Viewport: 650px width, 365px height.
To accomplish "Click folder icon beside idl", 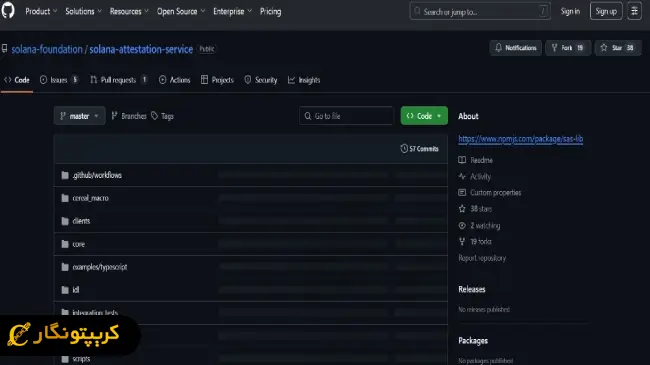I will pyautogui.click(x=65, y=290).
